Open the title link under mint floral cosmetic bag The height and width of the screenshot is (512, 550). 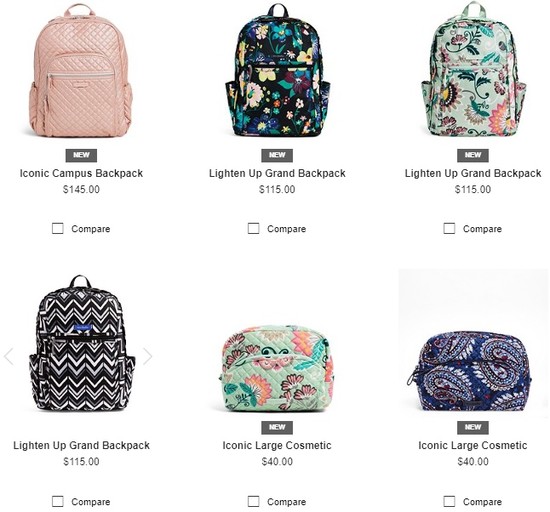[x=277, y=445]
